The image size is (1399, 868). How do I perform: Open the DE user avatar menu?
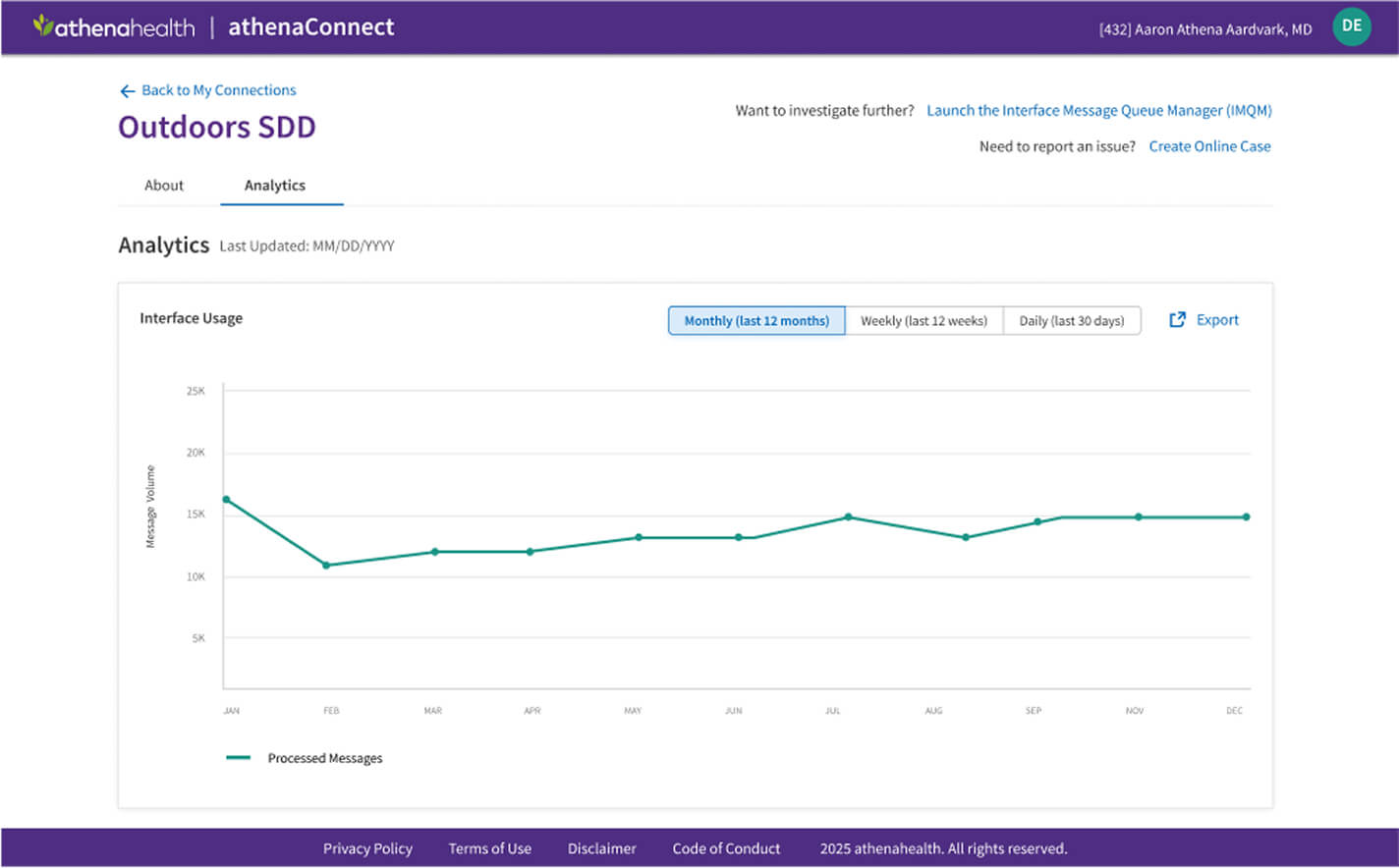(x=1352, y=27)
